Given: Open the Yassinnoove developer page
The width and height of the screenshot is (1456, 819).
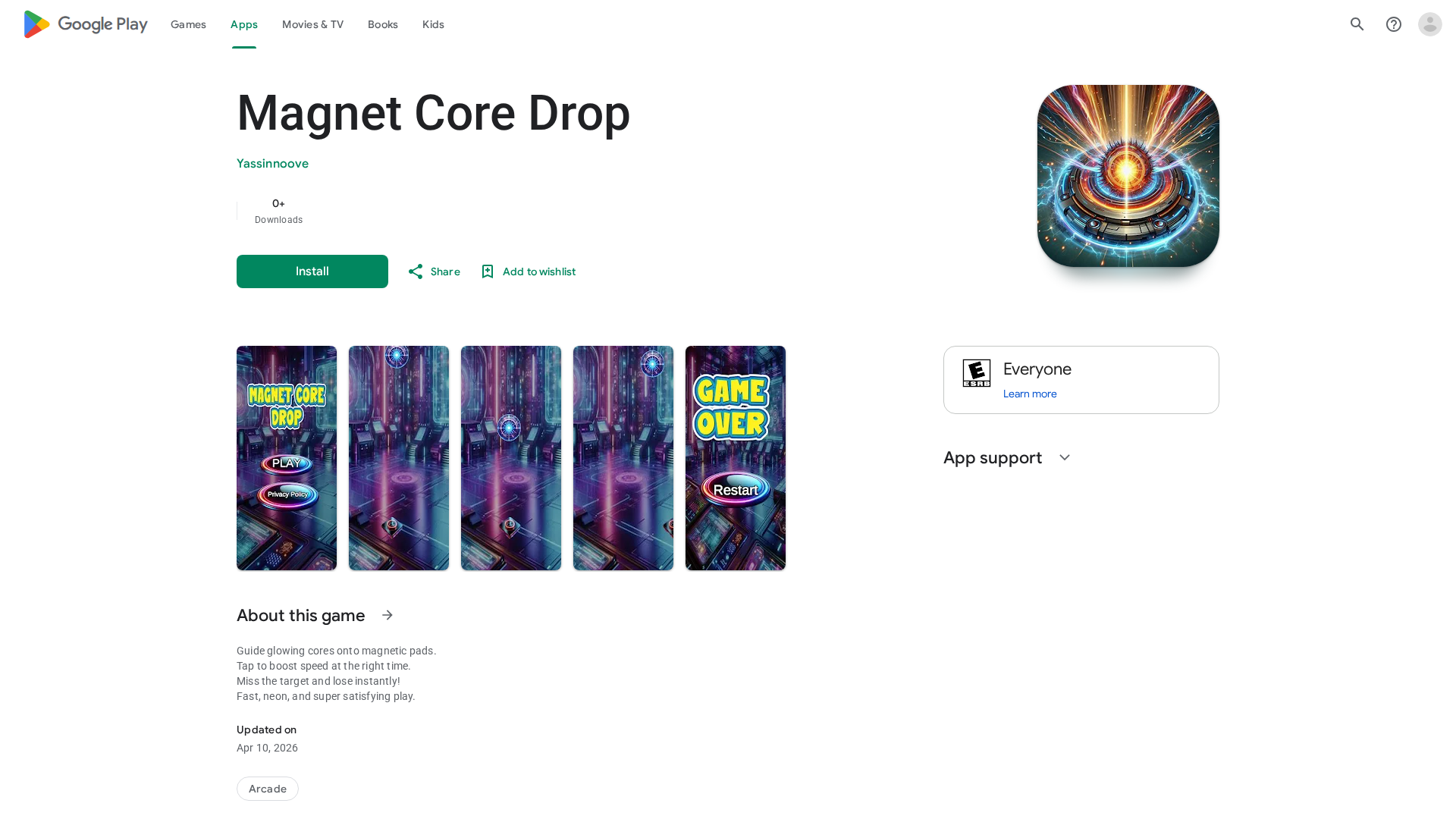Looking at the screenshot, I should tap(272, 164).
